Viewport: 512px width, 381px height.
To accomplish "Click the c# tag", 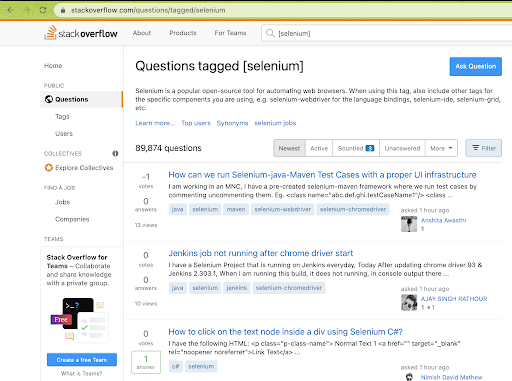I will pyautogui.click(x=176, y=366).
